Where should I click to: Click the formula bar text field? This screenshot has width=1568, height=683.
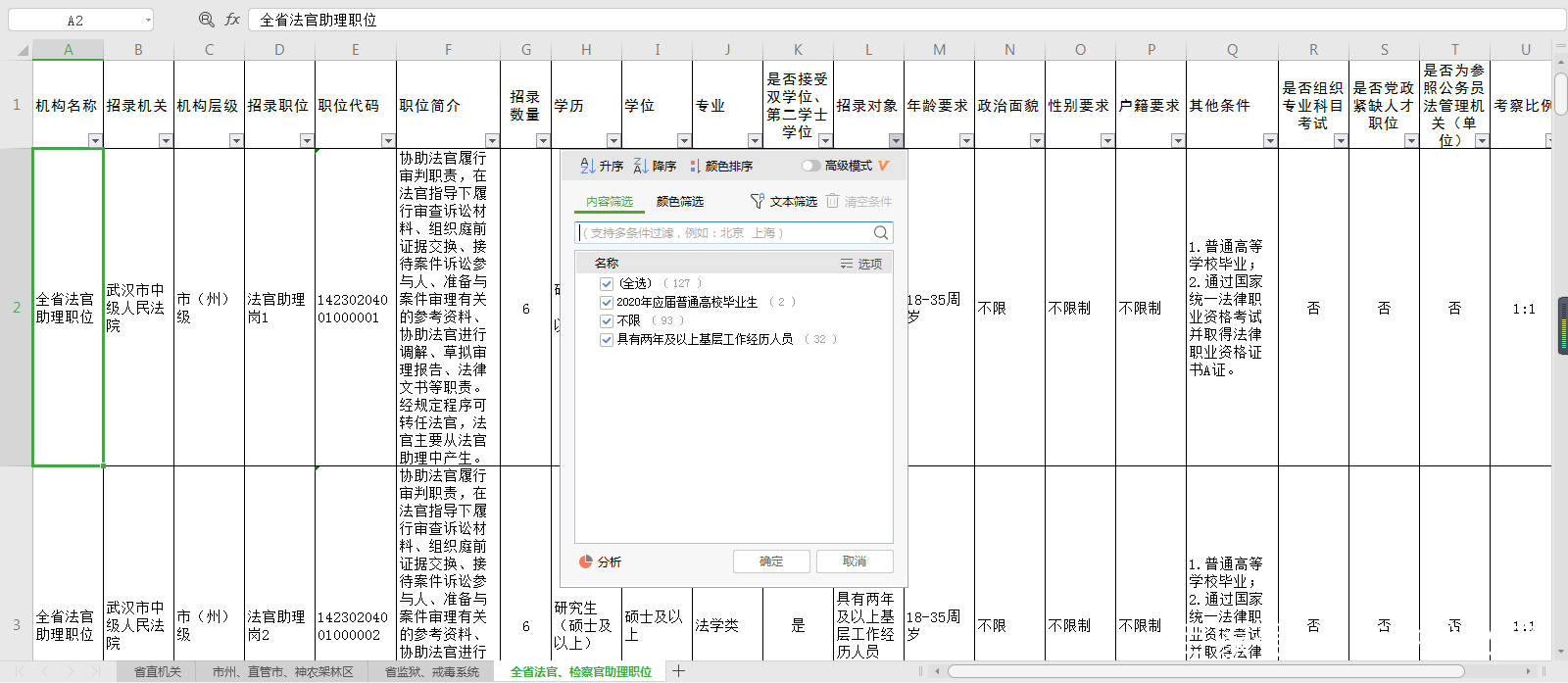(906, 20)
